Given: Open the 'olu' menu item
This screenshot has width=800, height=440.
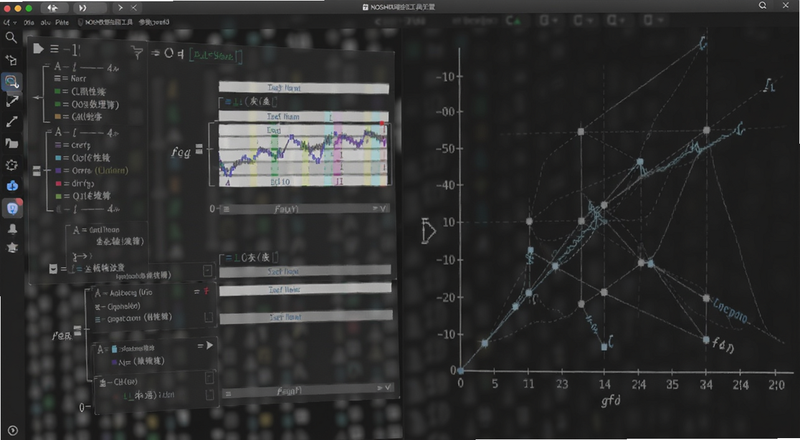Looking at the screenshot, I should [x=45, y=22].
